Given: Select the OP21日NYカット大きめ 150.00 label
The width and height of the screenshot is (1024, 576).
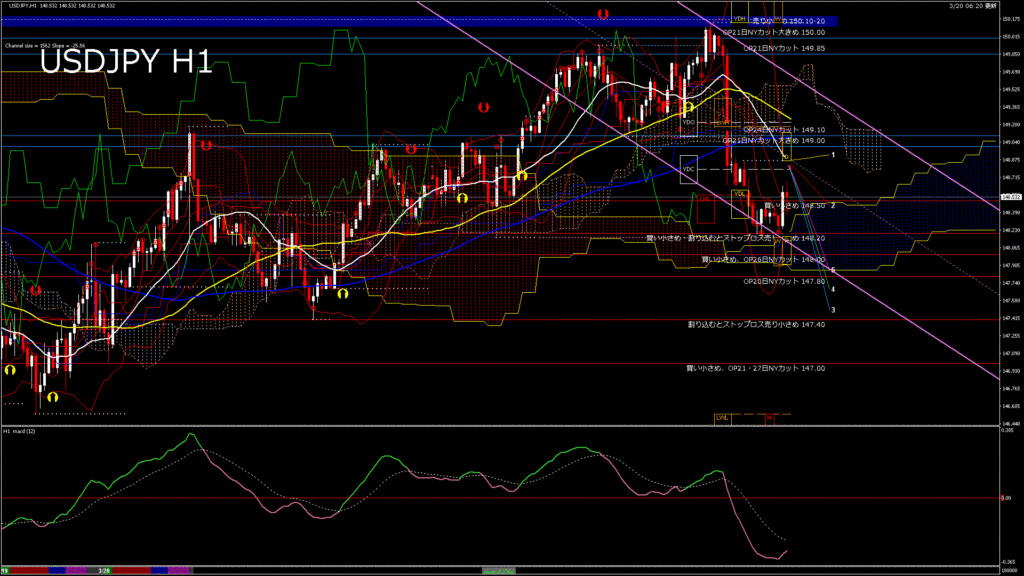Looking at the screenshot, I should pyautogui.click(x=774, y=33).
